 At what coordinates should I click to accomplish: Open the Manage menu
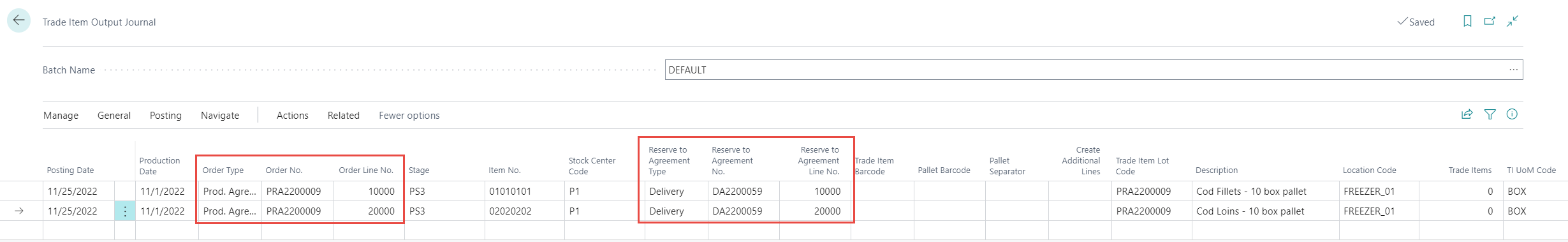[x=61, y=116]
